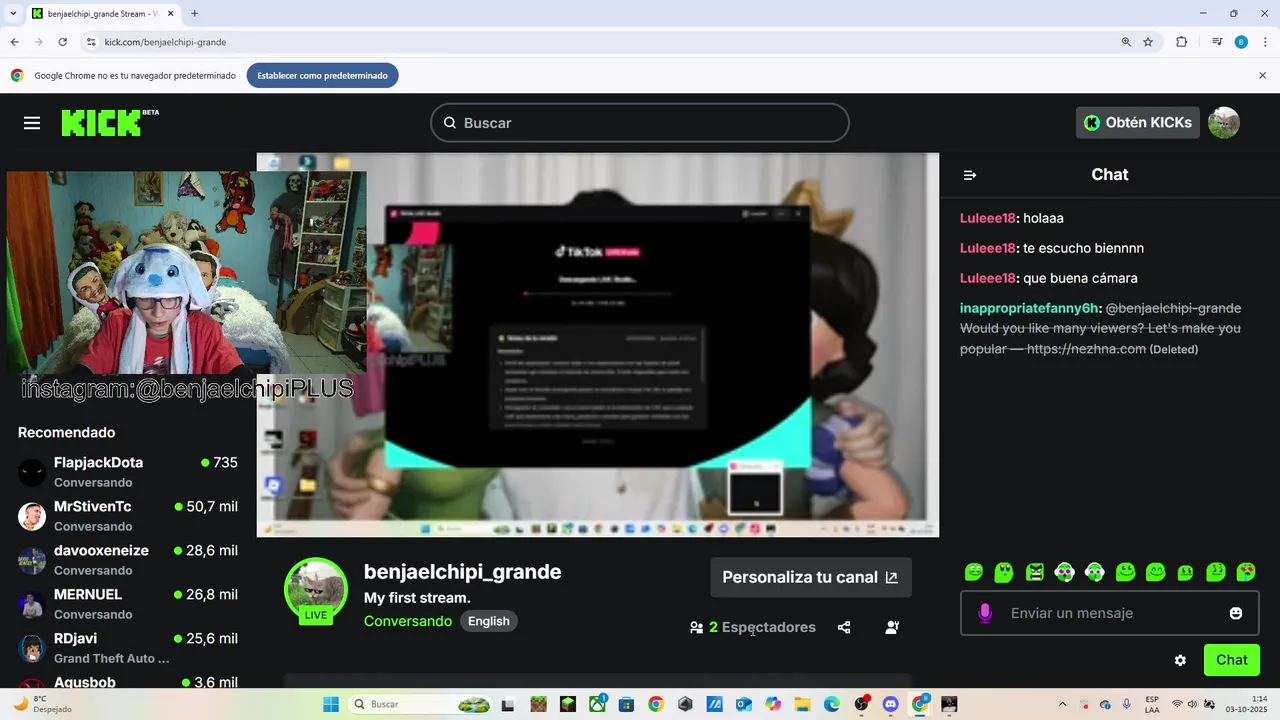The image size is (1280, 720).
Task: Open chat settings gear icon
Action: click(1180, 660)
